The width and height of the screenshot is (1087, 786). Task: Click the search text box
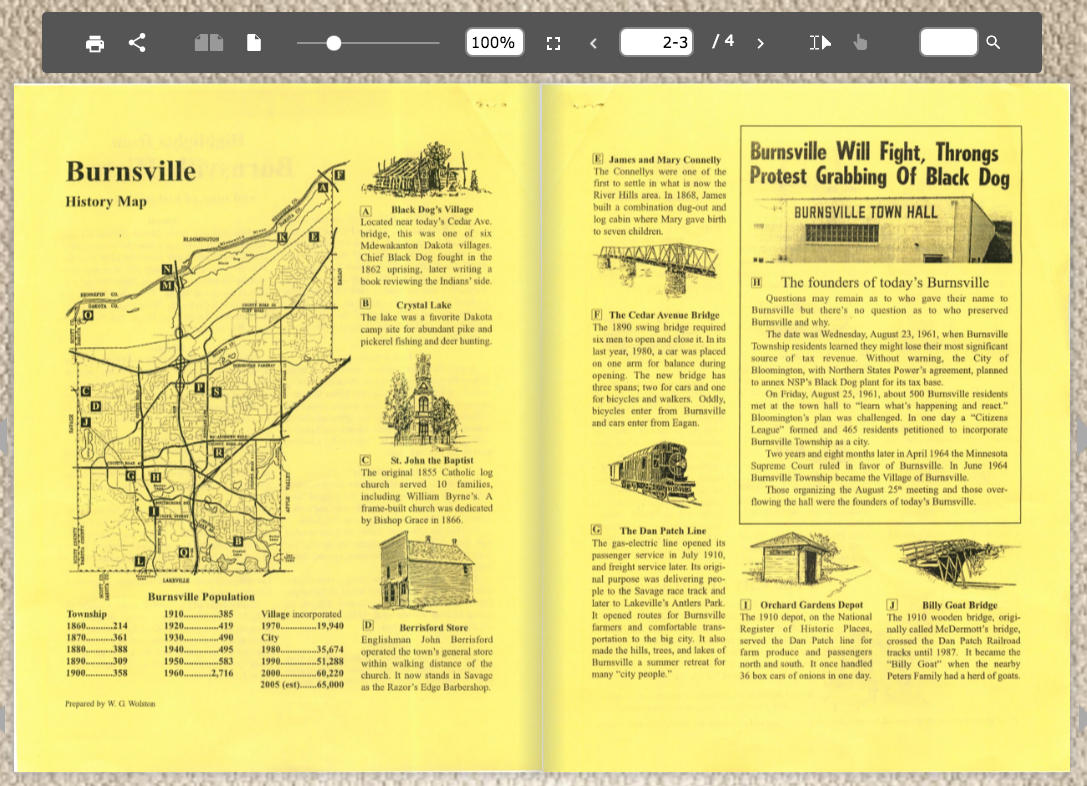tap(947, 43)
